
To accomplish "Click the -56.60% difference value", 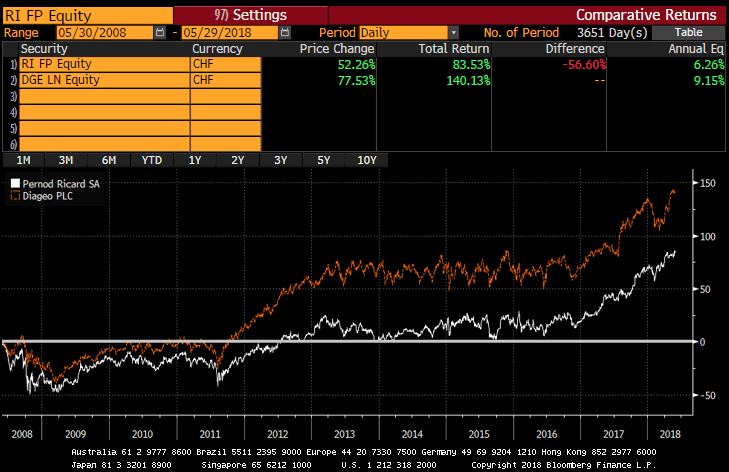I will pyautogui.click(x=584, y=65).
